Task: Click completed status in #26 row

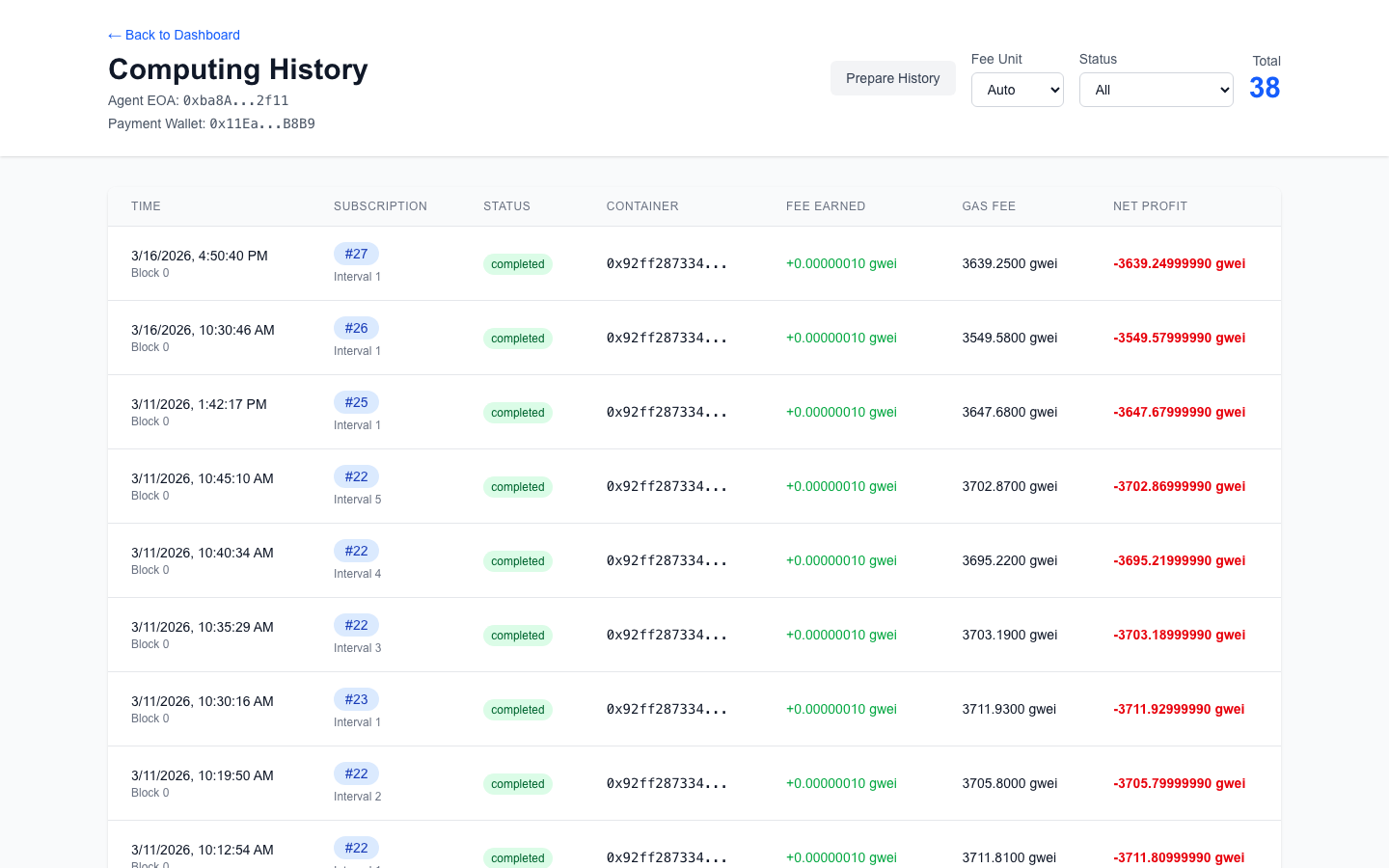Action: pyautogui.click(x=518, y=339)
